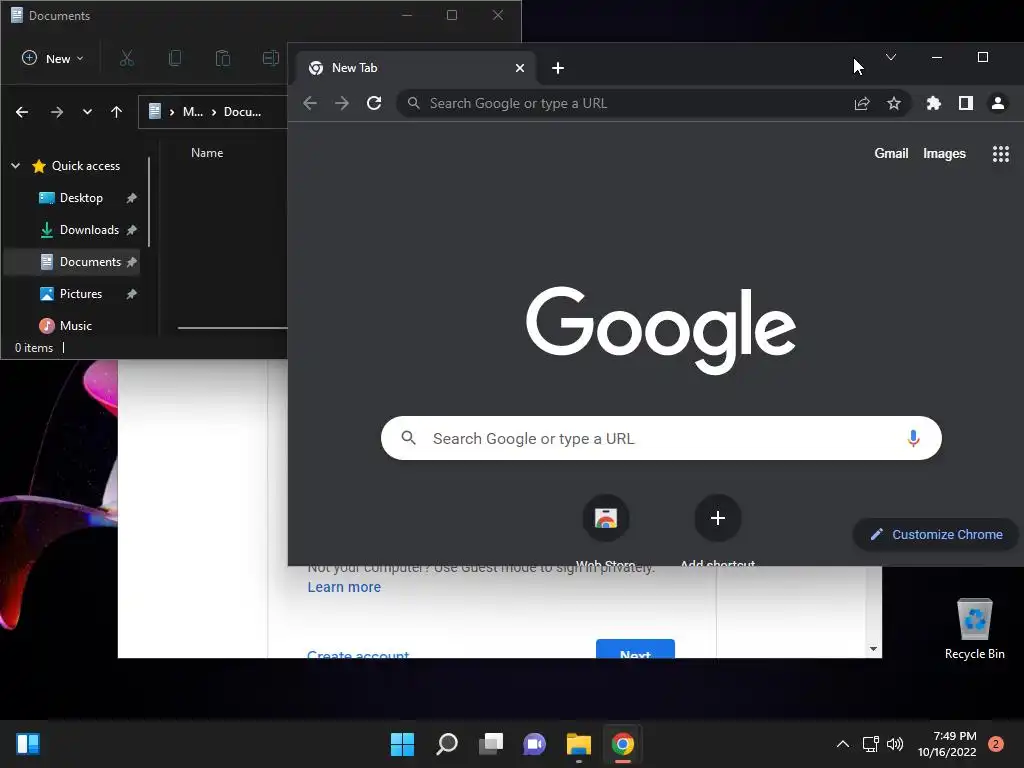Open File Explorer from taskbar
This screenshot has height=768, width=1024.
pyautogui.click(x=579, y=744)
